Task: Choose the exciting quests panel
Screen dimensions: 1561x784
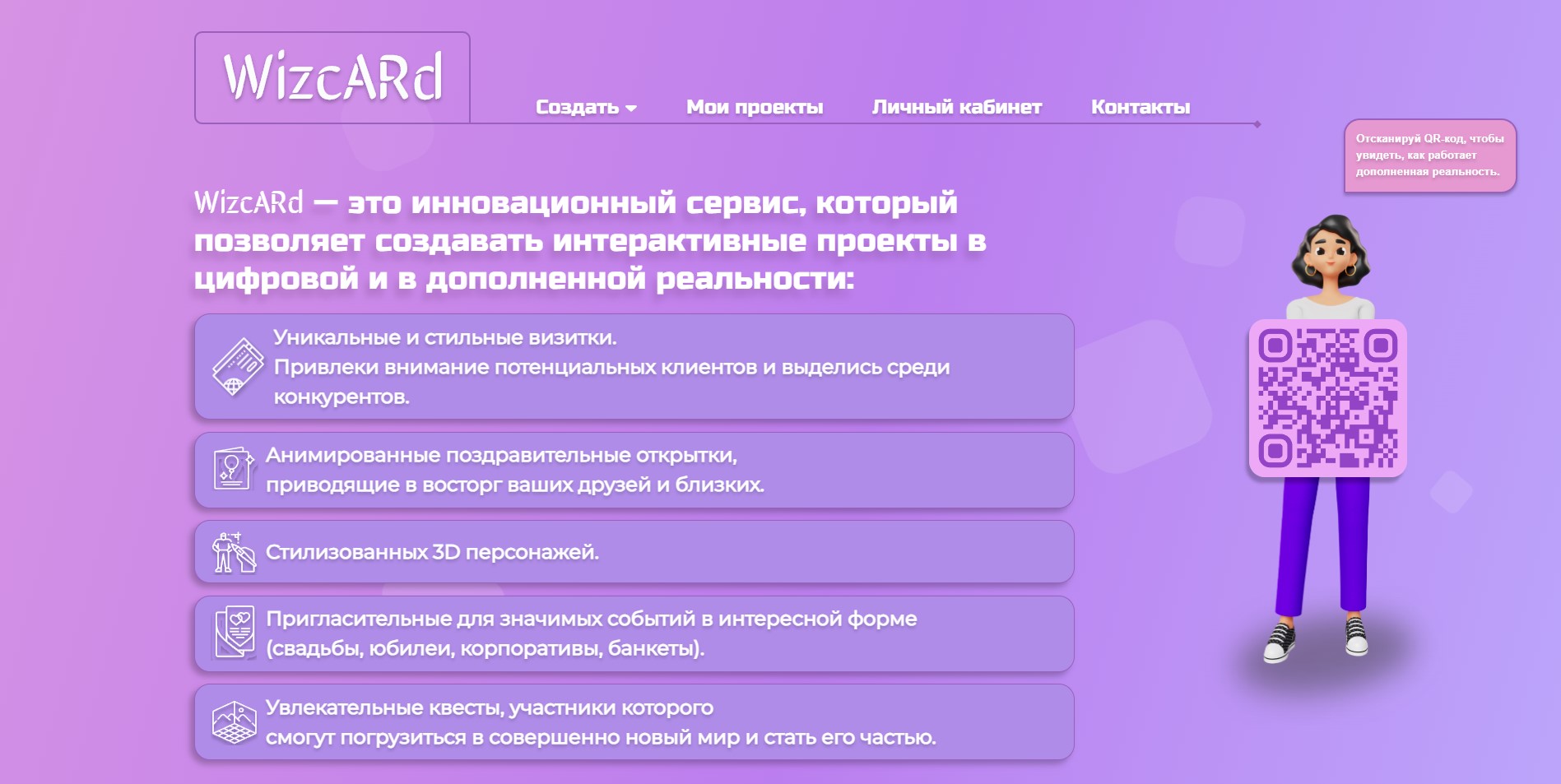Action: point(634,722)
